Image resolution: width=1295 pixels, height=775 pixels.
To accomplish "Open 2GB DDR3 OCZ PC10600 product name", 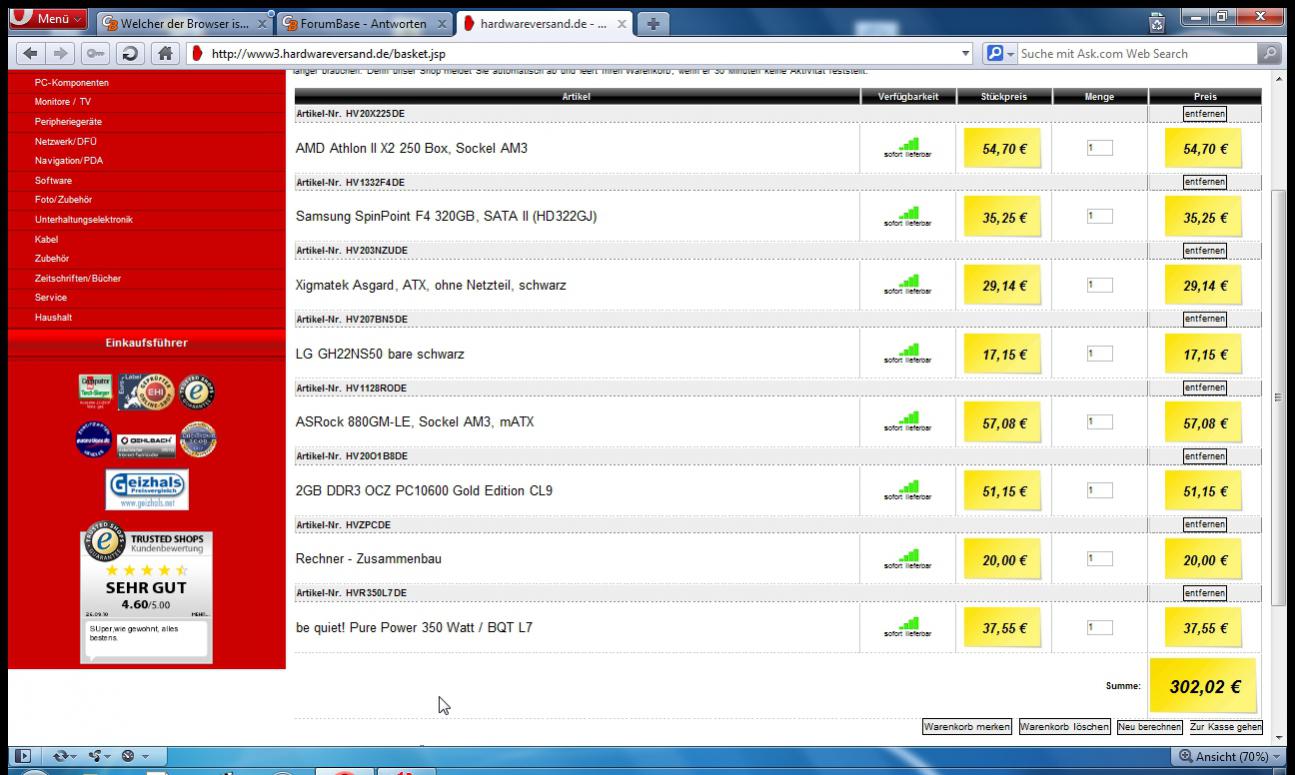I will (x=424, y=491).
